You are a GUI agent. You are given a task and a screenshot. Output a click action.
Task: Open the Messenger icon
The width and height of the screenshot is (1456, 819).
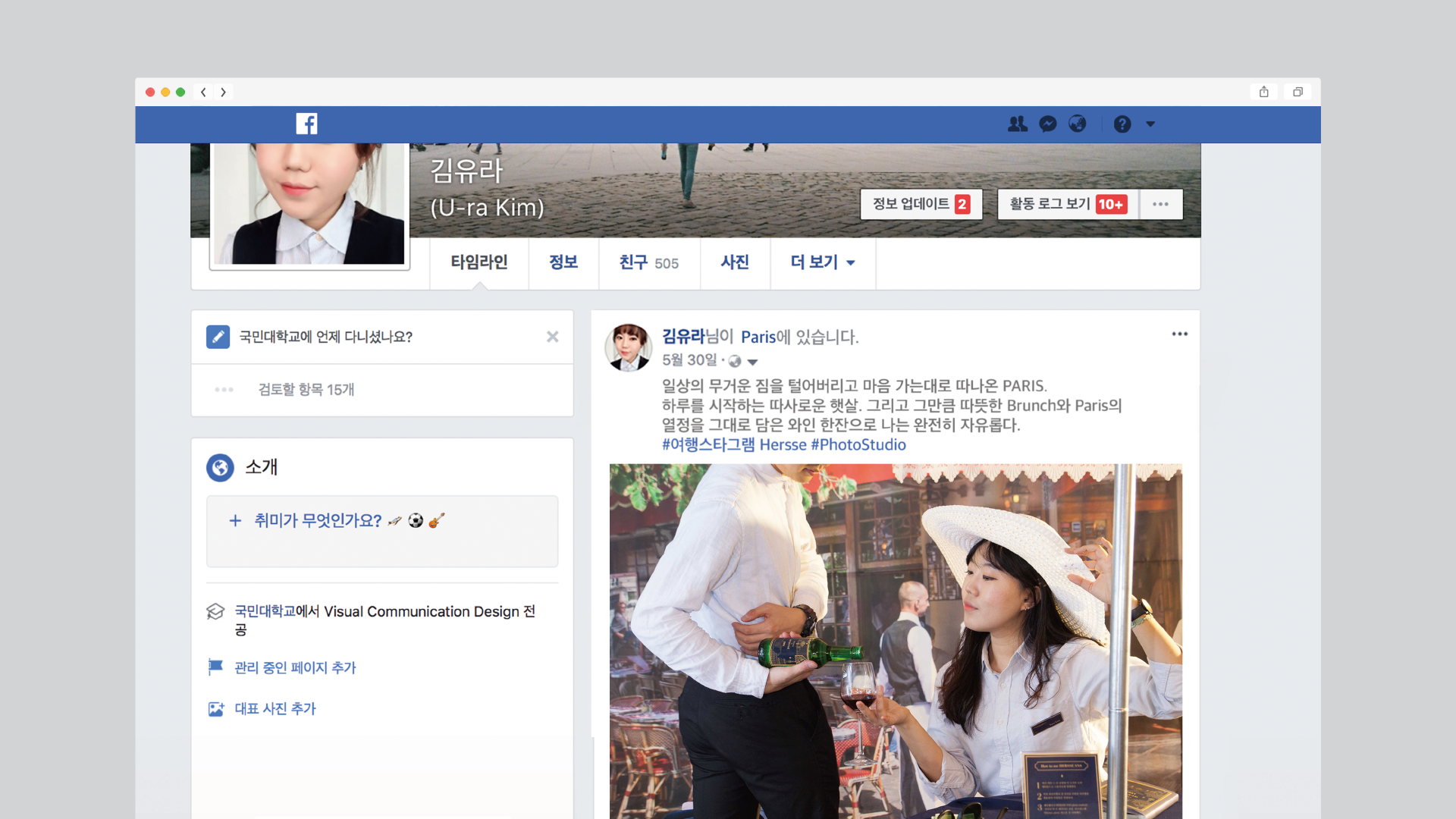coord(1047,124)
